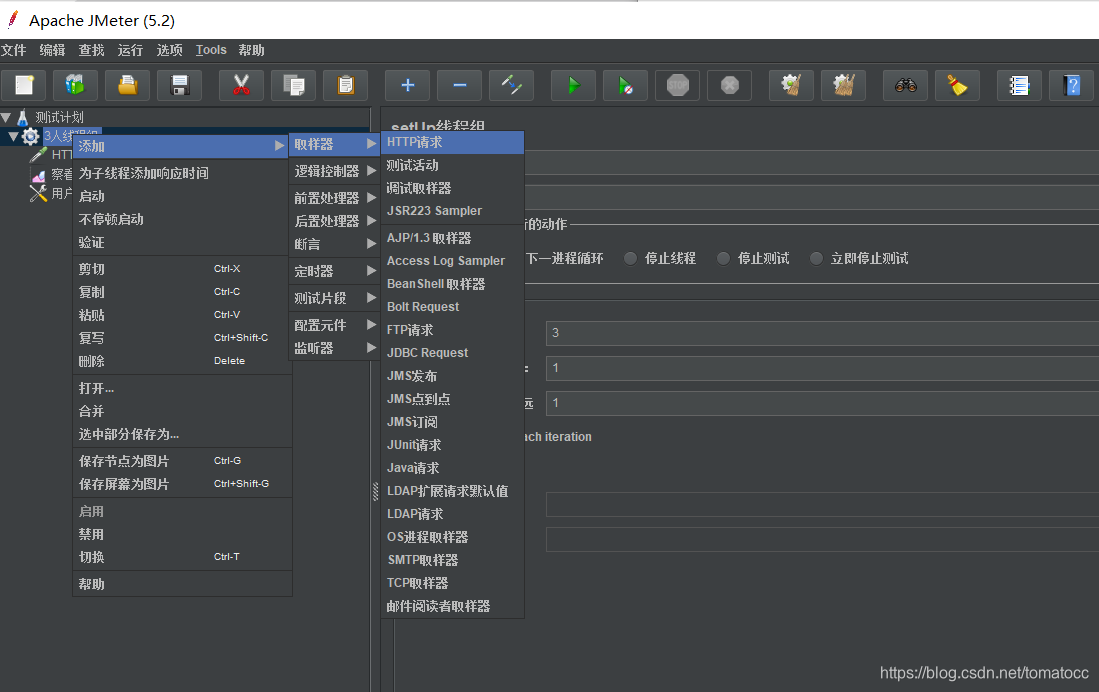Expand the Logic Controller (逻辑控制器) submenu
This screenshot has height=692, width=1099.
[x=334, y=171]
